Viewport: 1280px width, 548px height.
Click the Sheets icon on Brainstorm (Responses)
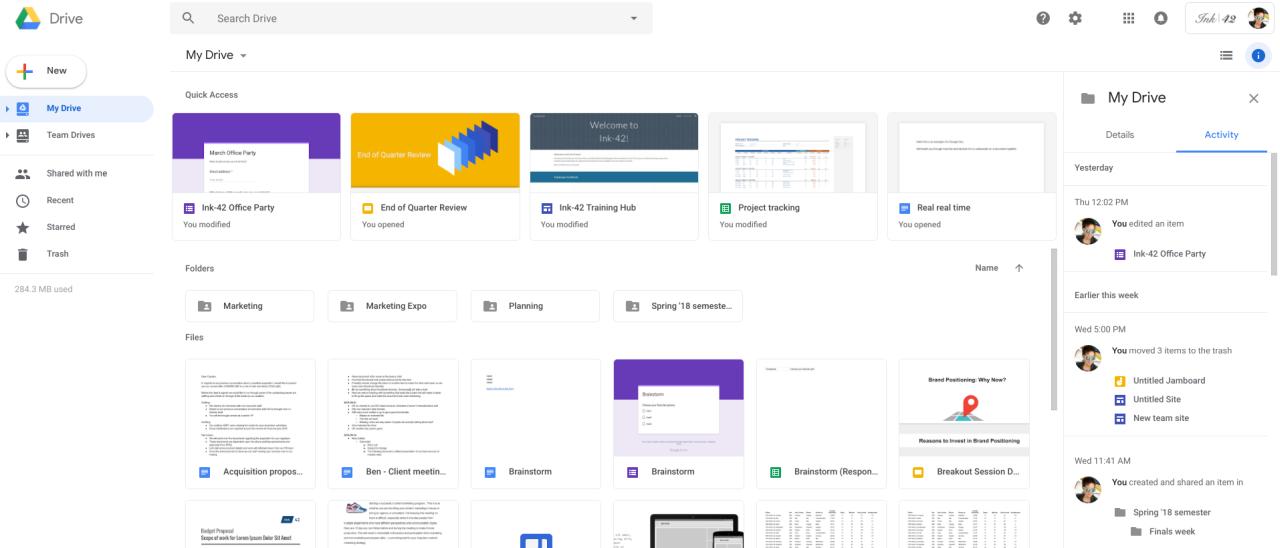coord(775,471)
